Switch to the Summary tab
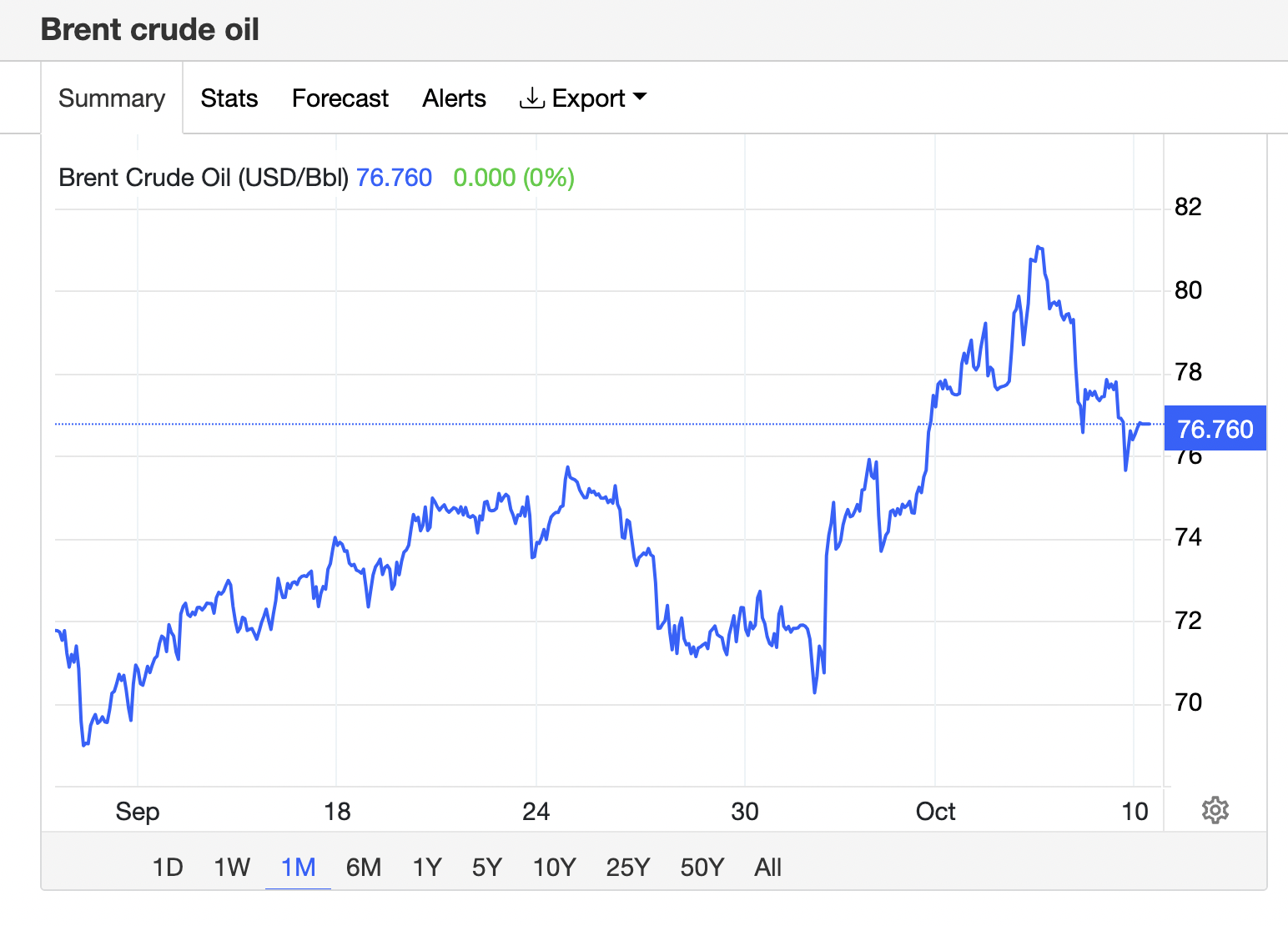Viewport: 1288px width, 926px height. 112,98
